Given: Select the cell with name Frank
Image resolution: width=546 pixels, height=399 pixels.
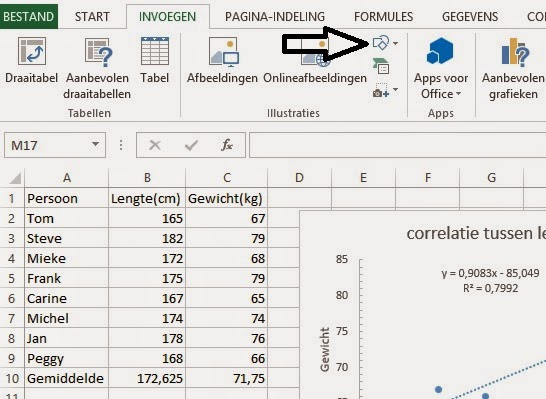Looking at the screenshot, I should 67,279.
